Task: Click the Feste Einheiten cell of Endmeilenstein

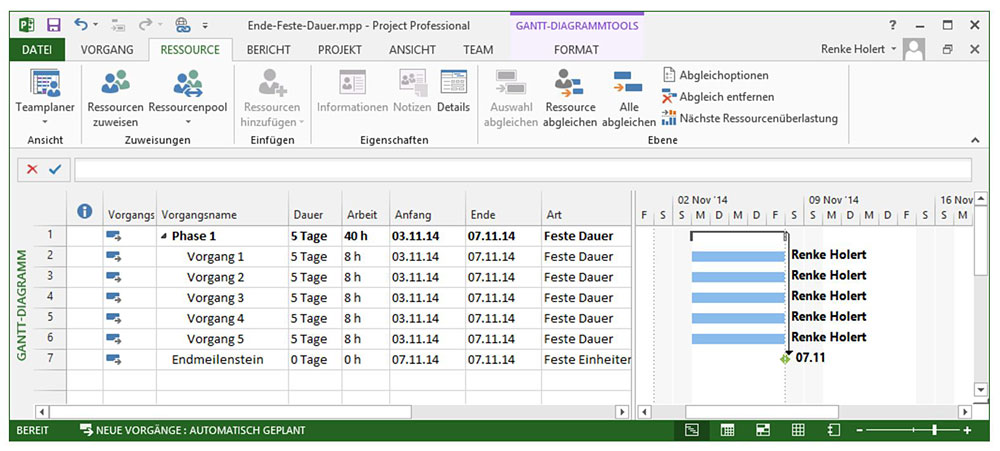Action: 585,360
